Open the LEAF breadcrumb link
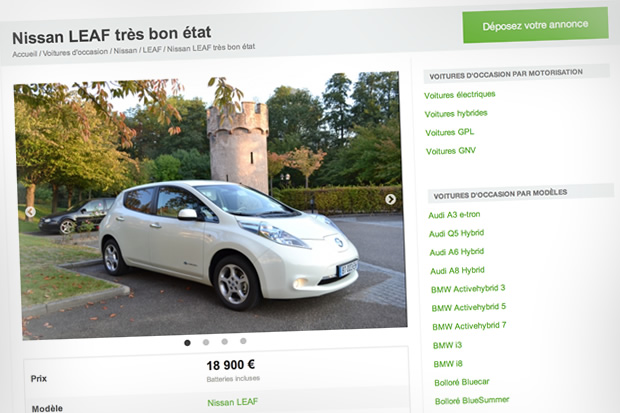 [x=152, y=49]
